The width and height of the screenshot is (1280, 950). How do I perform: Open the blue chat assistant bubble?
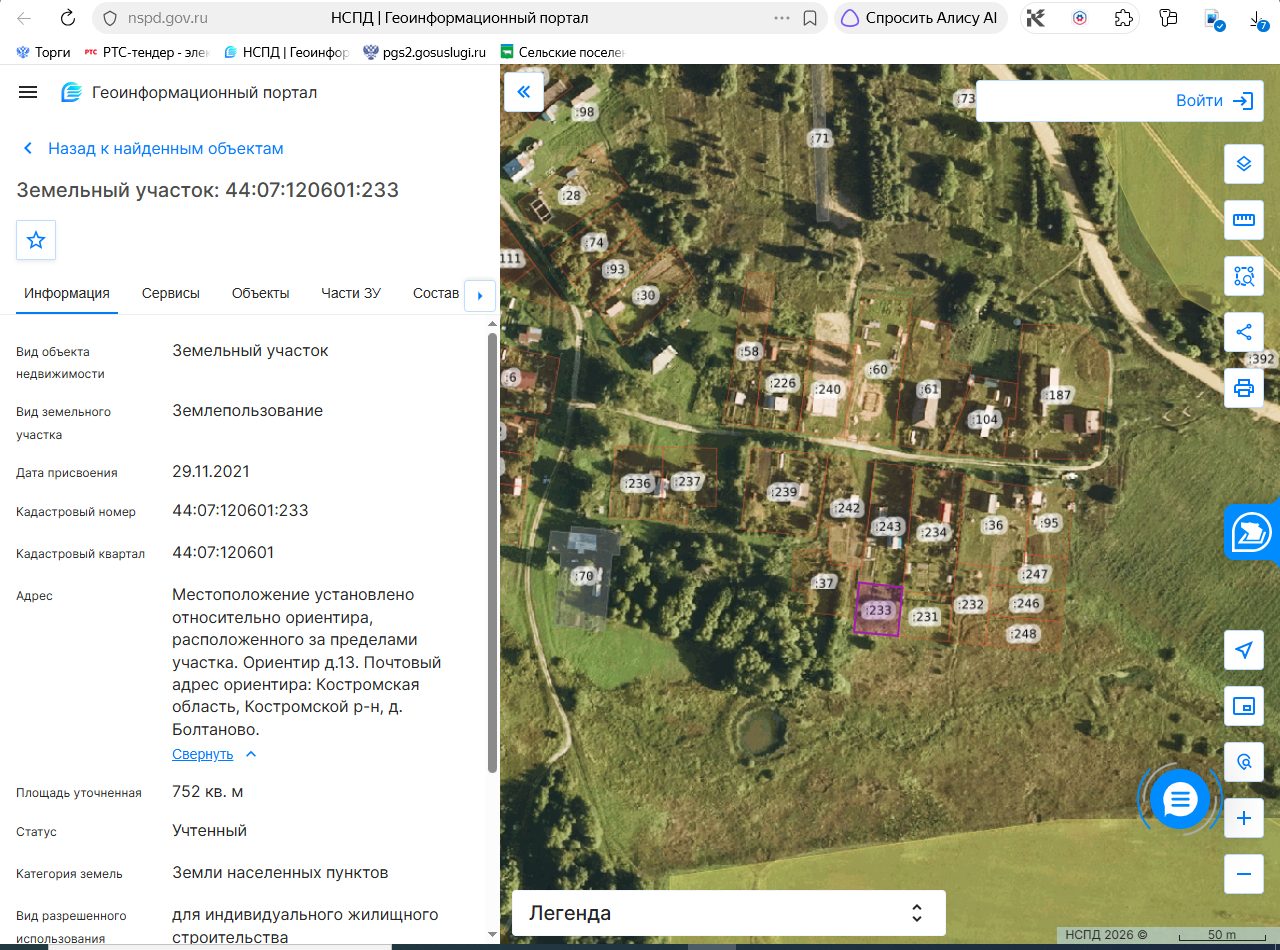[1181, 800]
